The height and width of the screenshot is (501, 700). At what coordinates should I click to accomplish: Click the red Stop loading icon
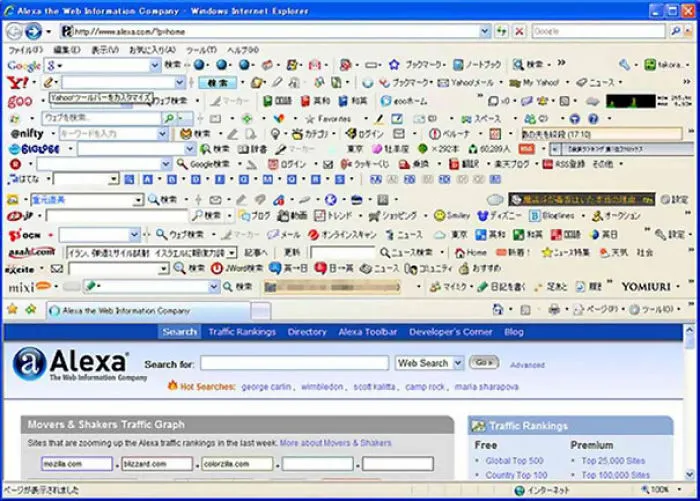coord(519,31)
